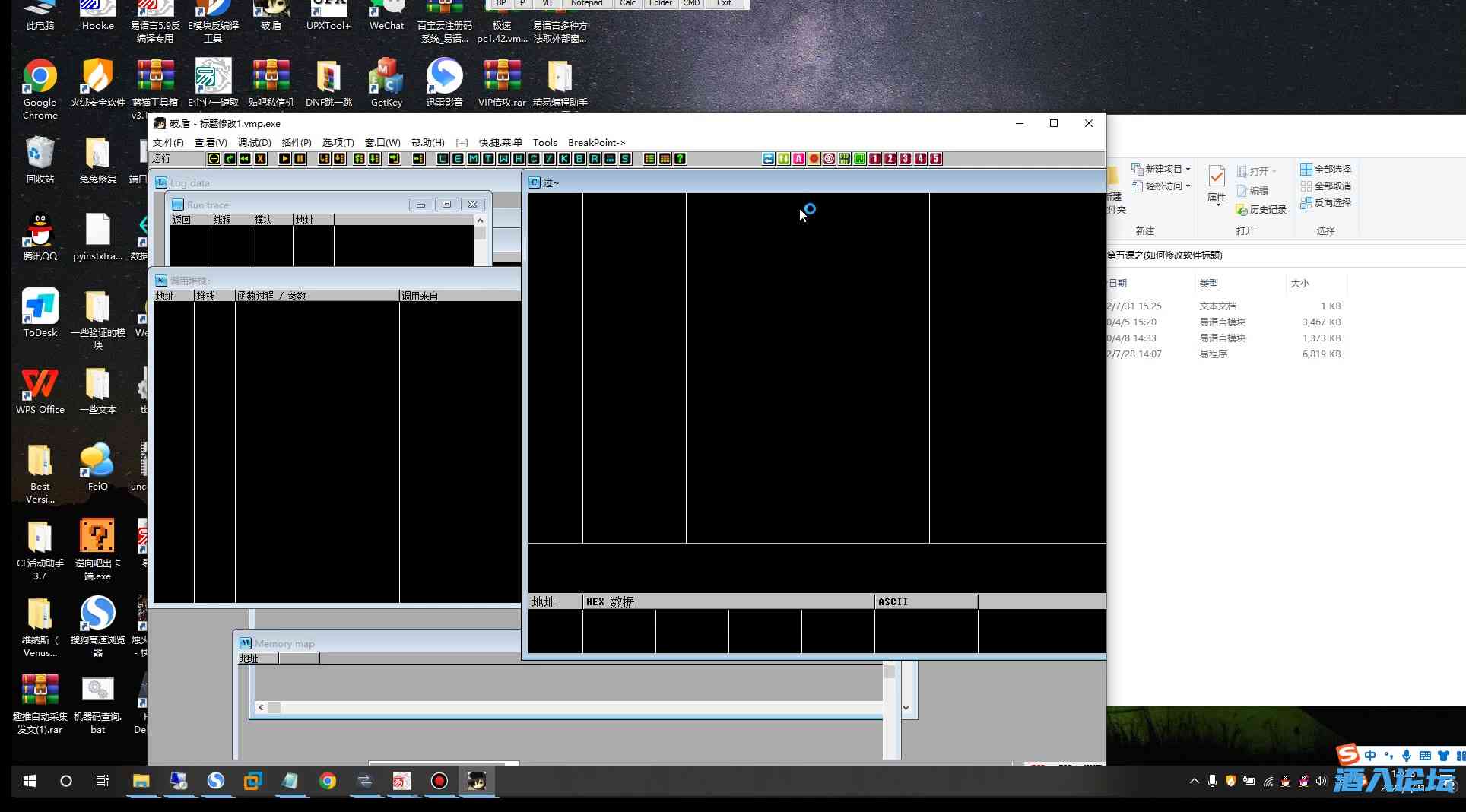Viewport: 1466px width, 812px height.
Task: Click the red number 5 toolbar button
Action: point(935,159)
